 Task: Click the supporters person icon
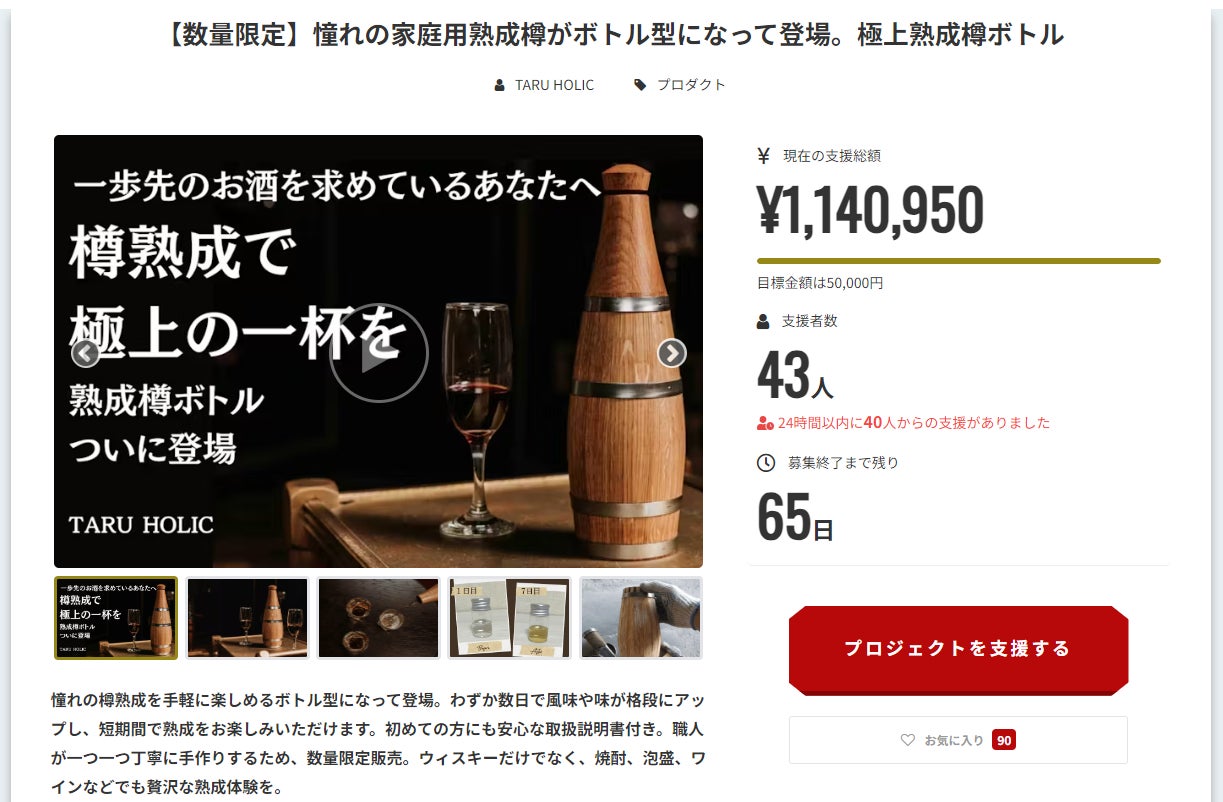click(763, 321)
